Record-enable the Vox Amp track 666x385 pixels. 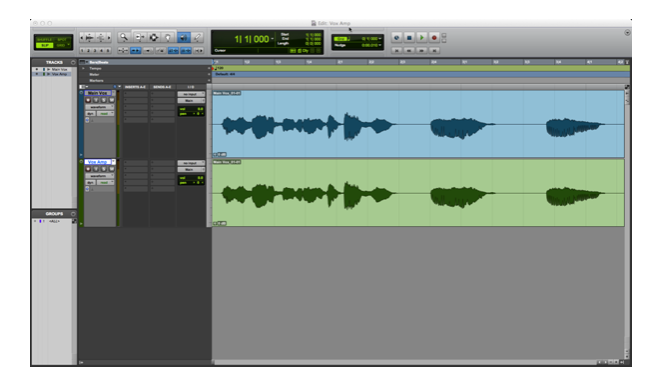pos(88,169)
